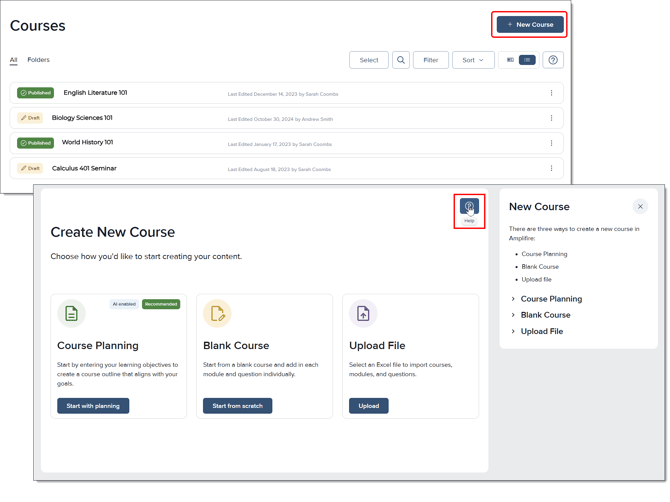The height and width of the screenshot is (502, 670).
Task: Click Upload file bullet in help panel
Action: (x=536, y=280)
